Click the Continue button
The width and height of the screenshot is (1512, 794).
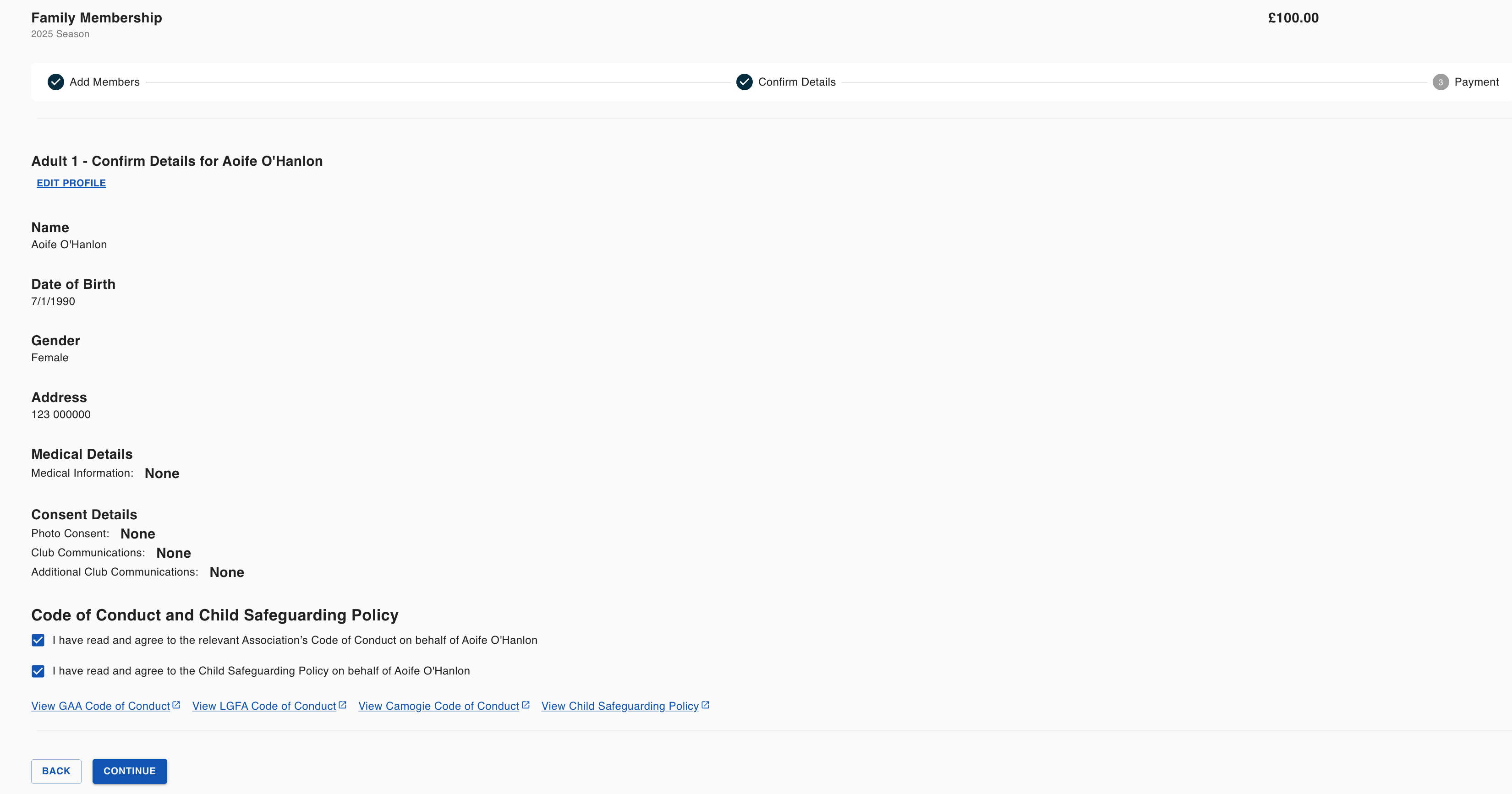[x=130, y=771]
